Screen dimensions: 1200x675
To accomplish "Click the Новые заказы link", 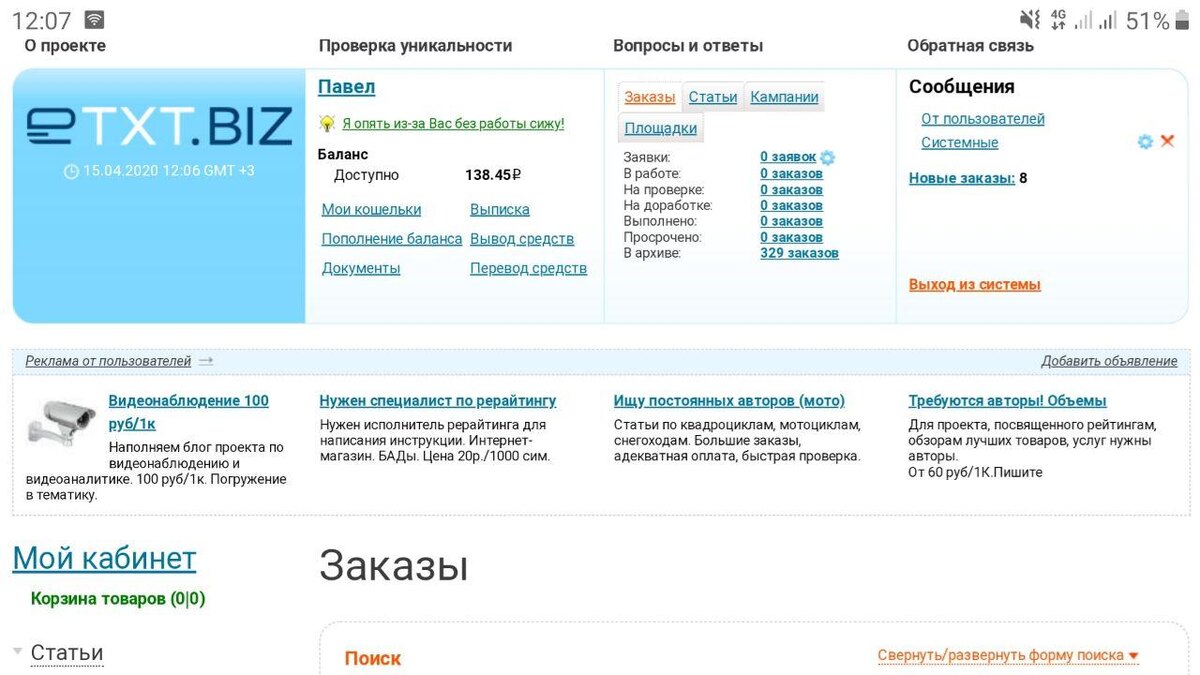I will point(962,179).
